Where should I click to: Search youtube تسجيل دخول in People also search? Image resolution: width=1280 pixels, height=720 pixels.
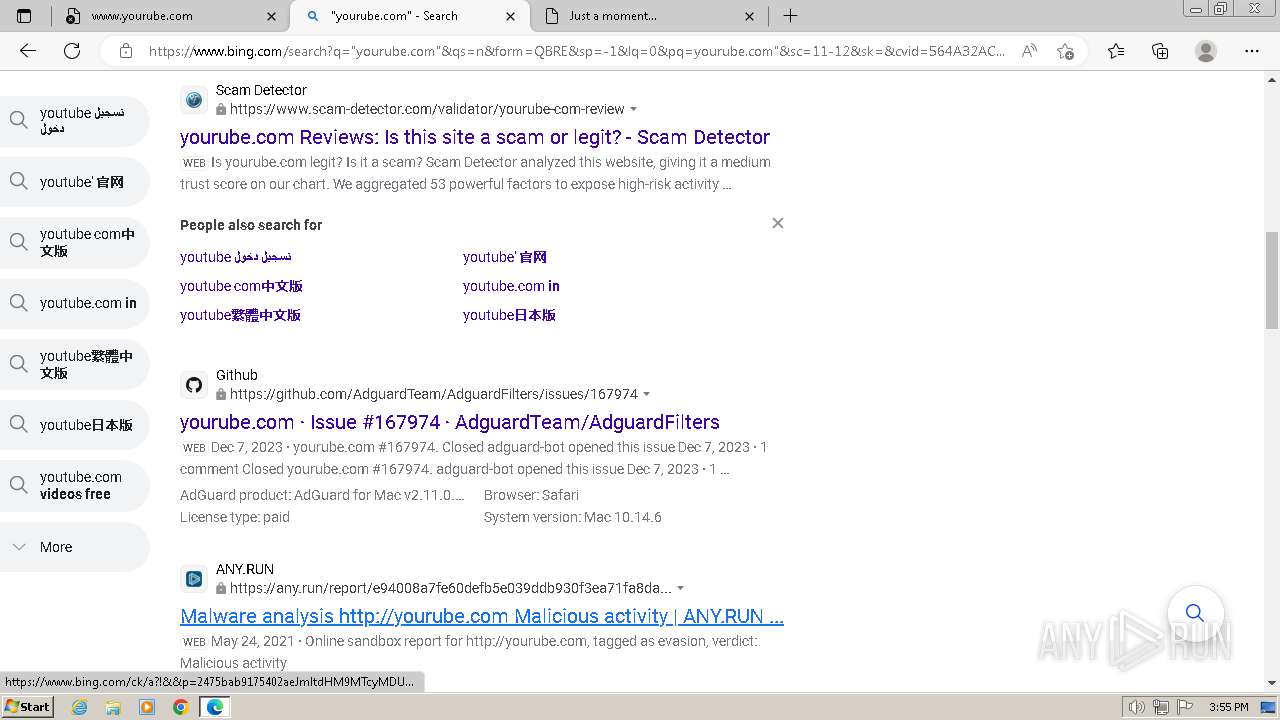[x=236, y=257]
